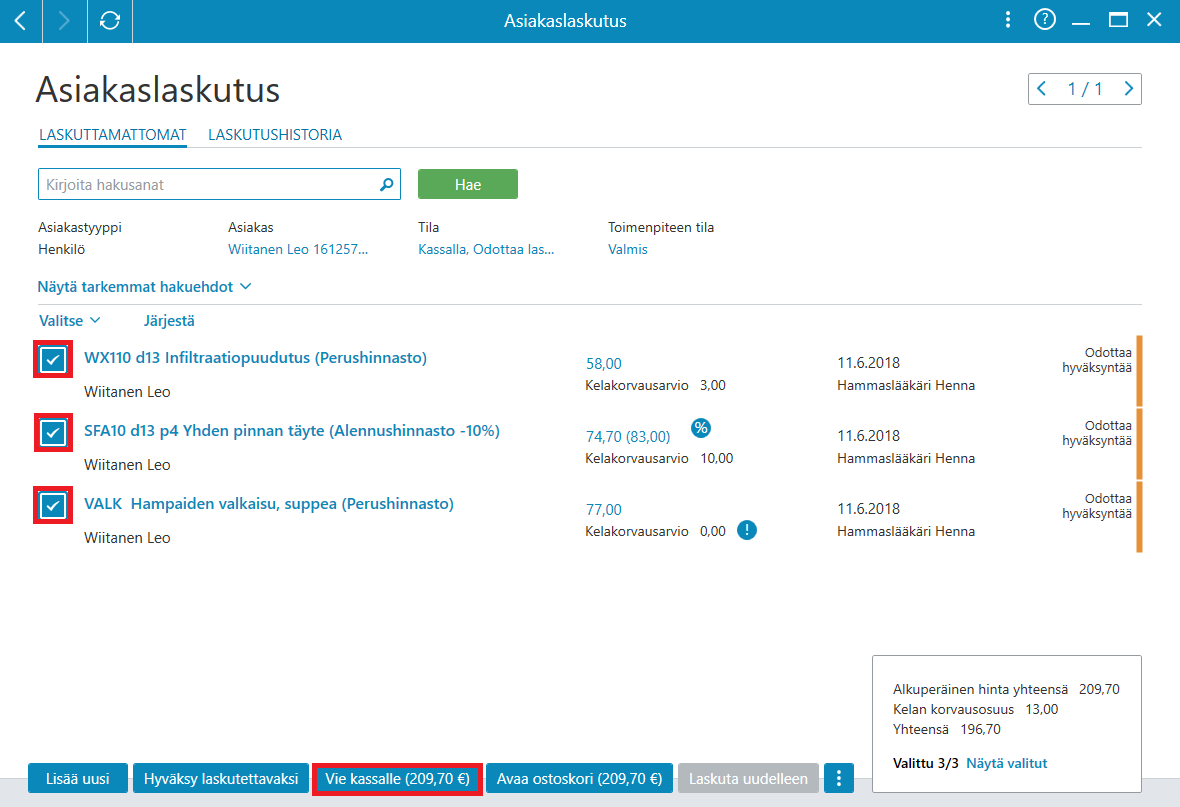Uncheck the SFA10 Yhden pinnan täyte checkbox
Viewport: 1180px width, 807px height.
53,433
